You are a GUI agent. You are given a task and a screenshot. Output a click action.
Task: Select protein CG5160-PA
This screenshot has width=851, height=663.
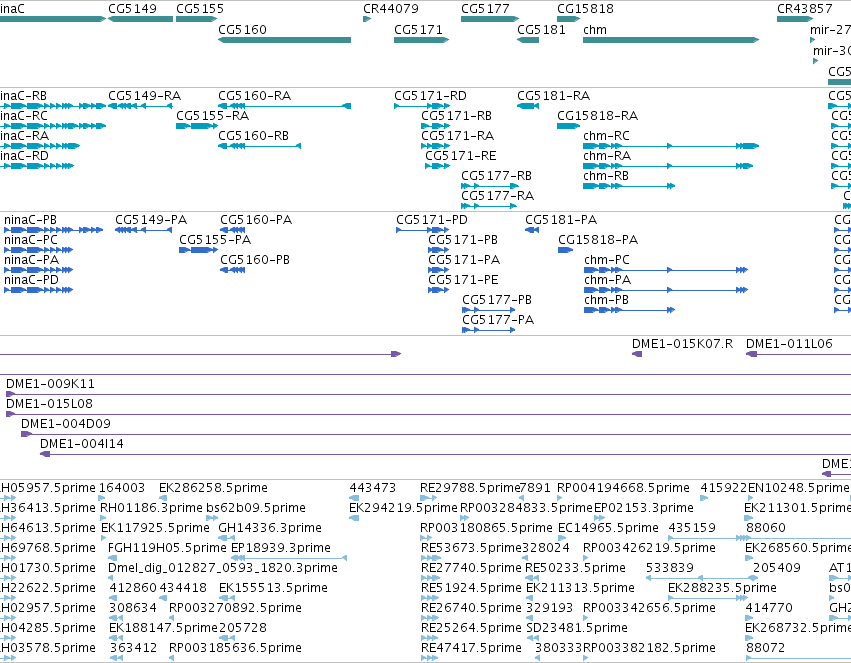tap(233, 230)
